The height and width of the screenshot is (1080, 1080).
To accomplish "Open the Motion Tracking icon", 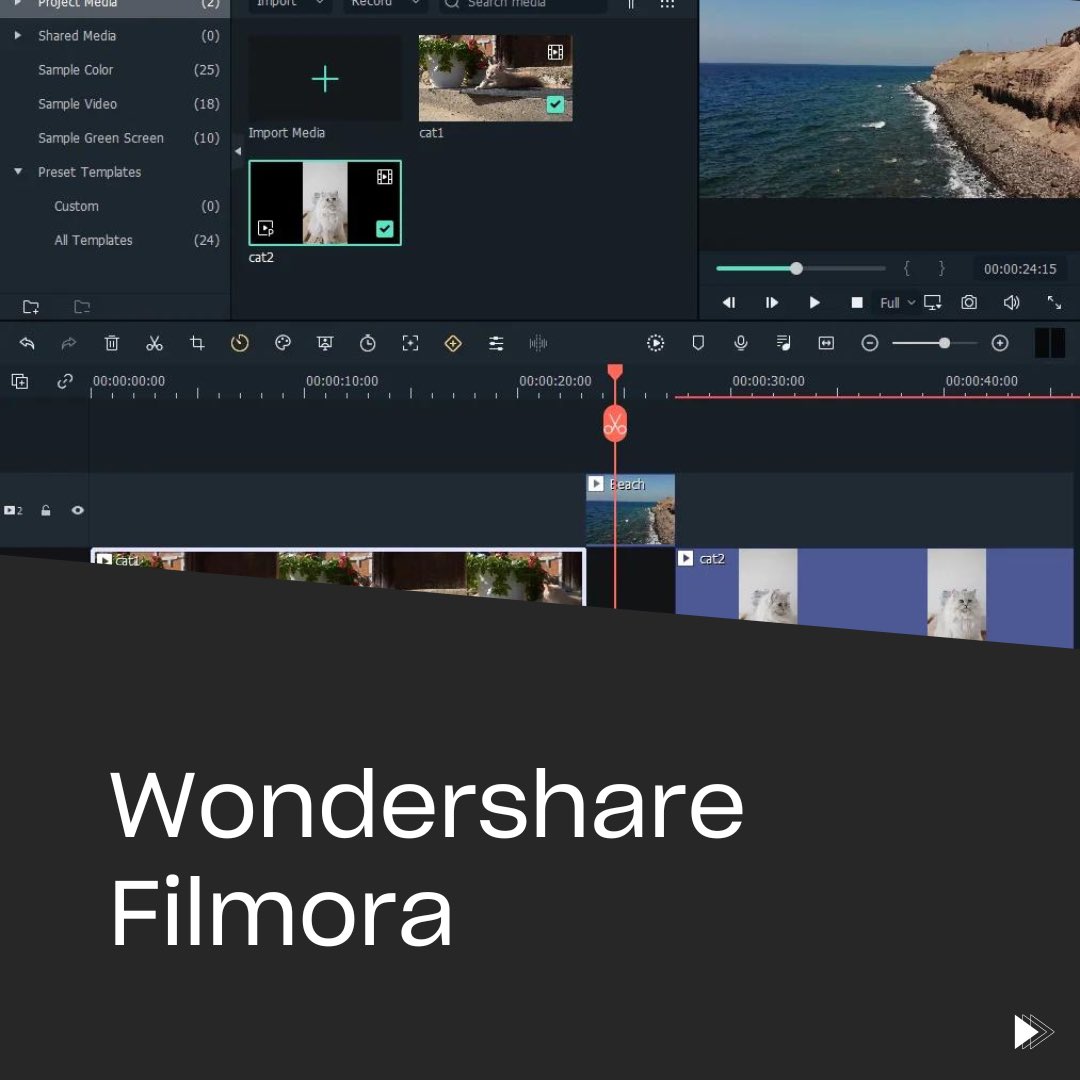I will [x=410, y=343].
